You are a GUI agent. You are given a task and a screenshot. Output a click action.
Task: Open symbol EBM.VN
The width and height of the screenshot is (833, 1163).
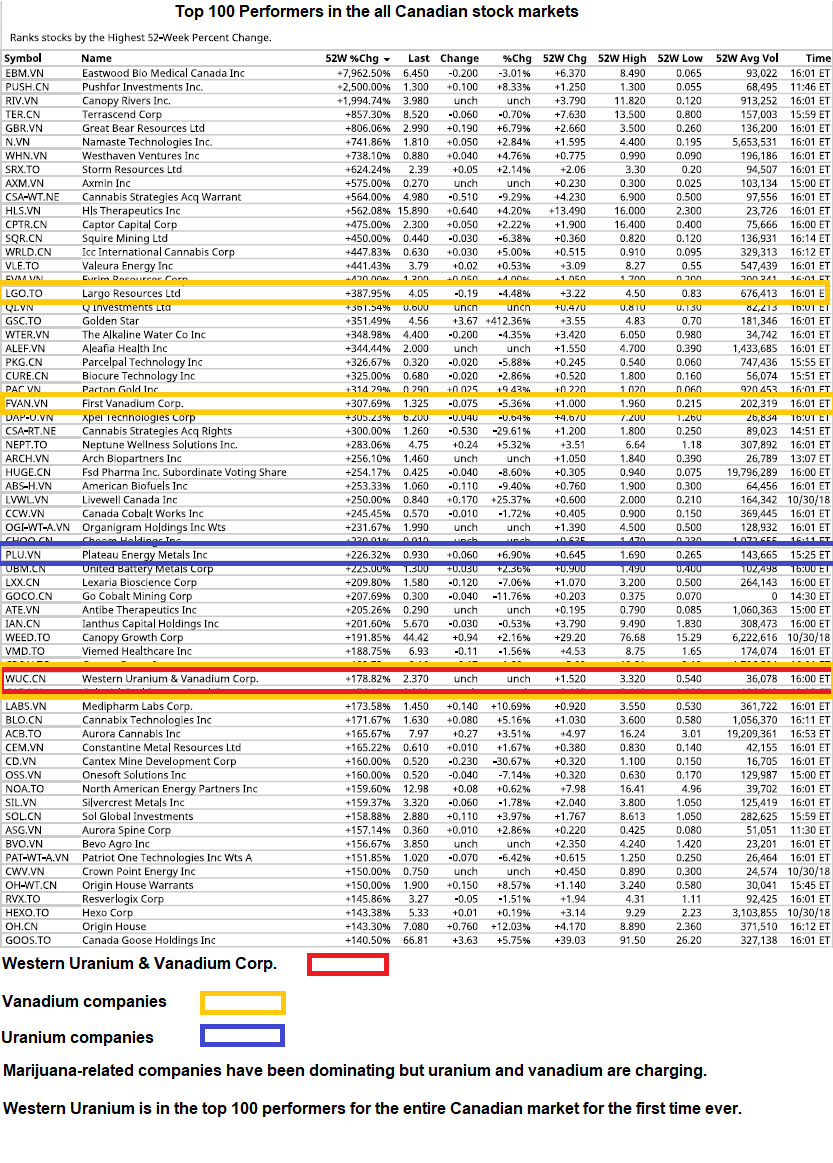[x=24, y=73]
